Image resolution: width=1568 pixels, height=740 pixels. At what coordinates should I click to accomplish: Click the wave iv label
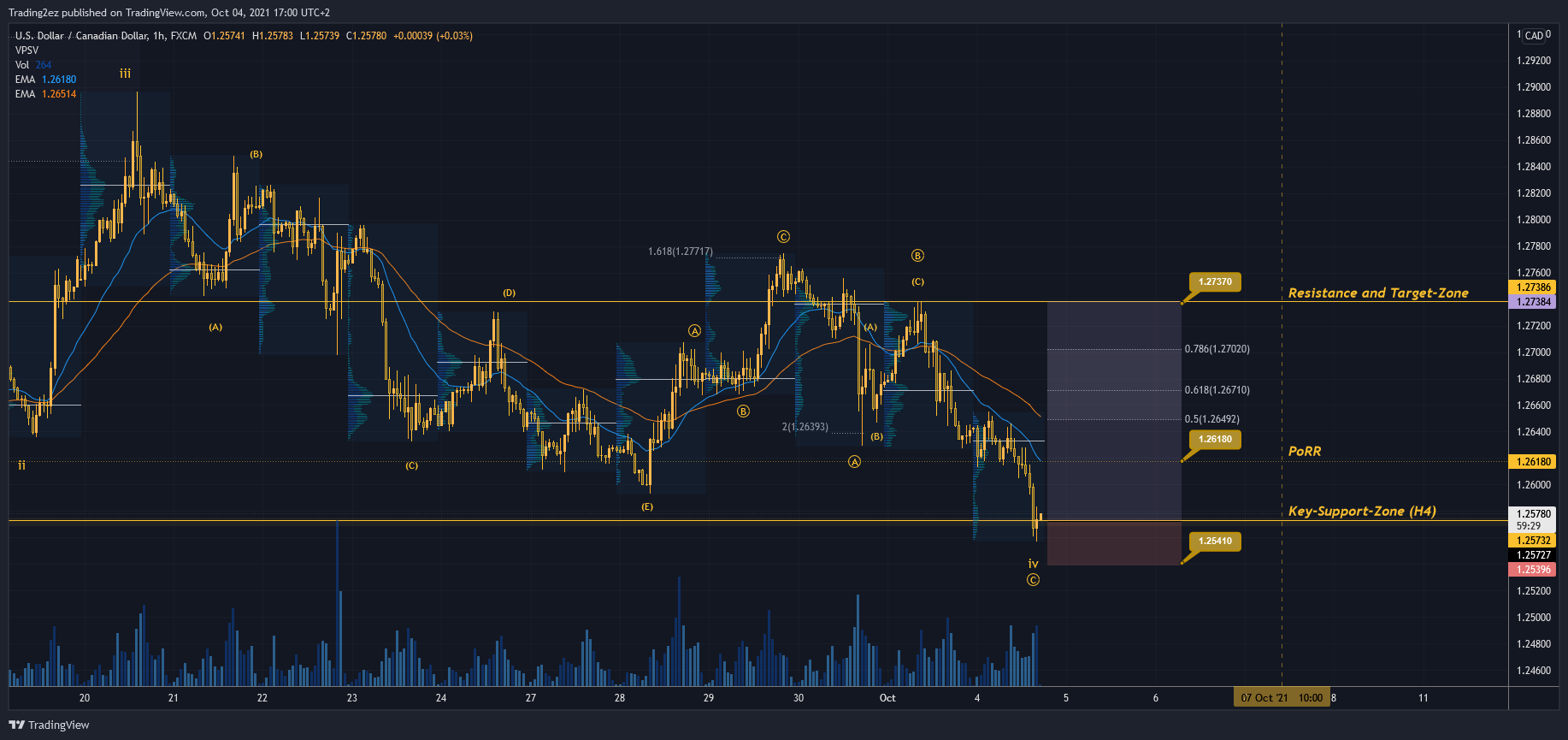coord(1033,563)
